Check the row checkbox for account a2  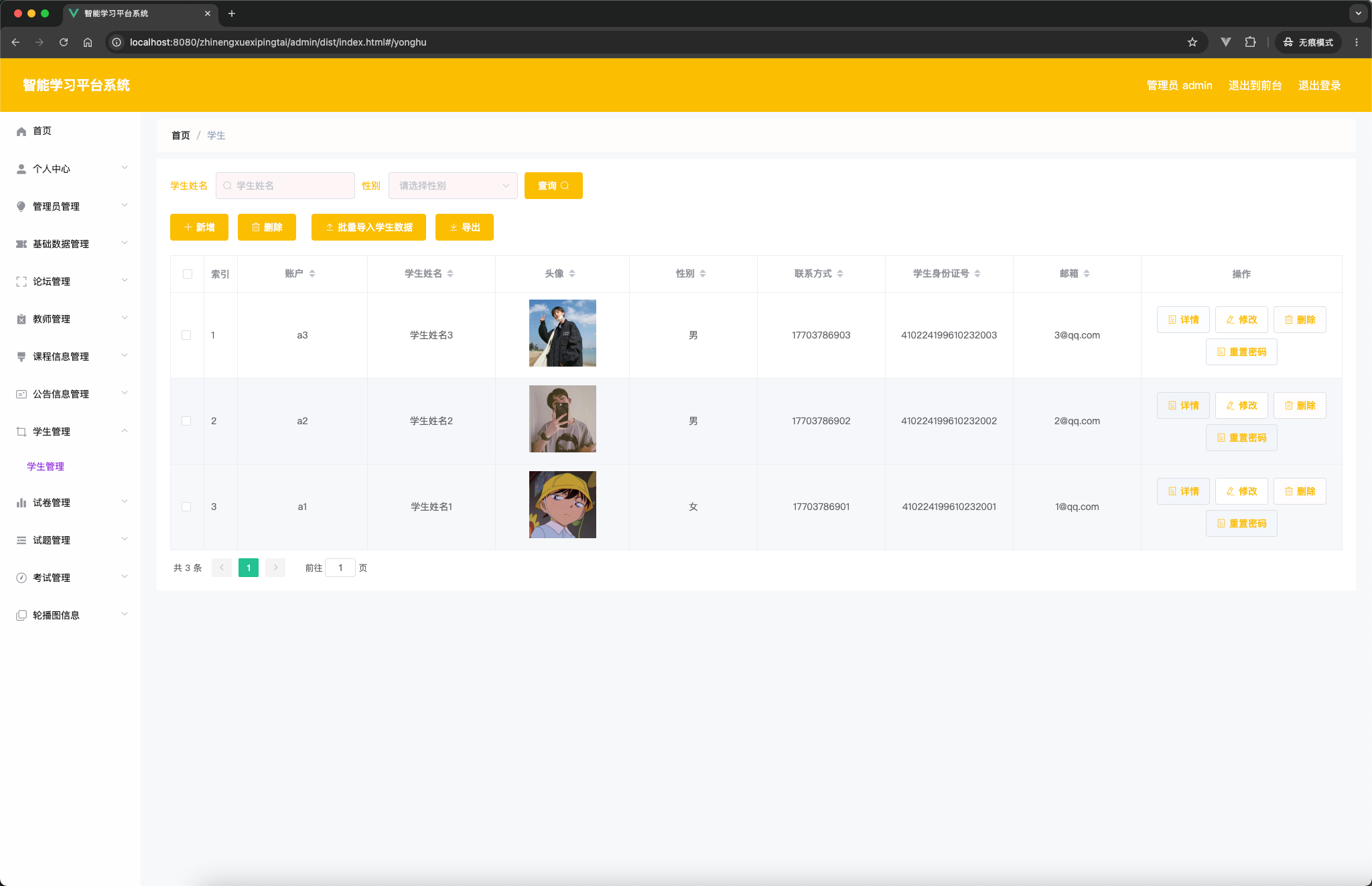tap(186, 421)
